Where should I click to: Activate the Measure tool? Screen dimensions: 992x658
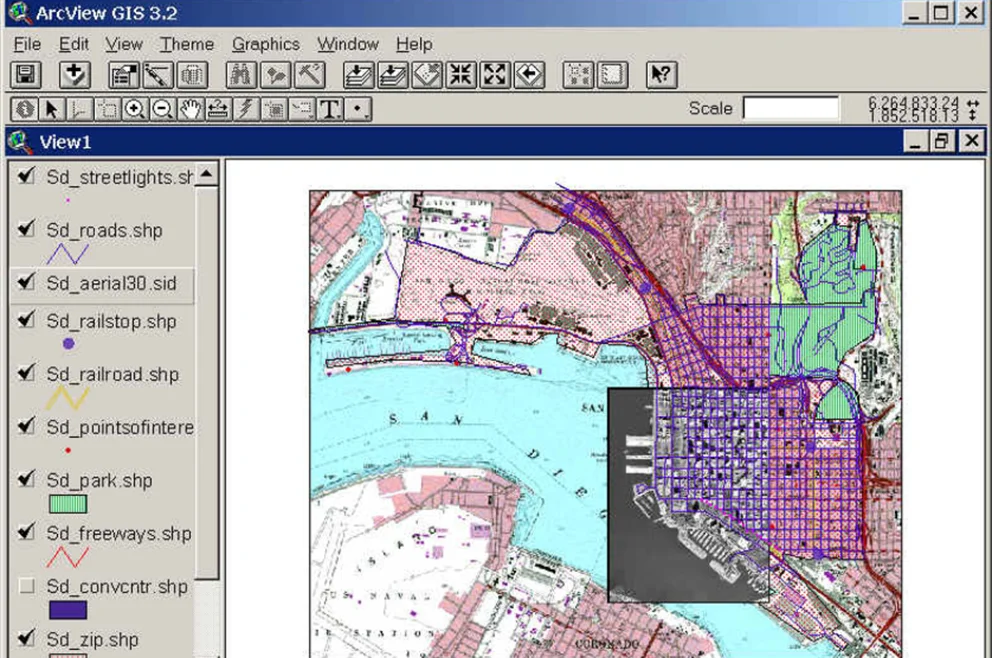coord(216,109)
